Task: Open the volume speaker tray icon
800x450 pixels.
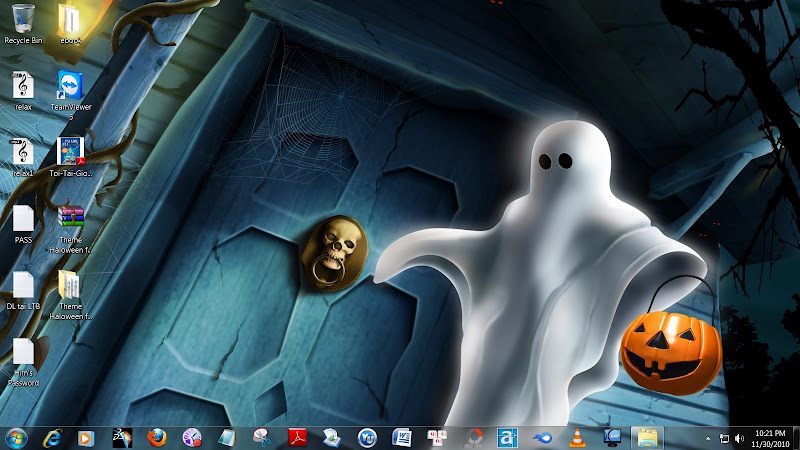Action: click(x=739, y=439)
